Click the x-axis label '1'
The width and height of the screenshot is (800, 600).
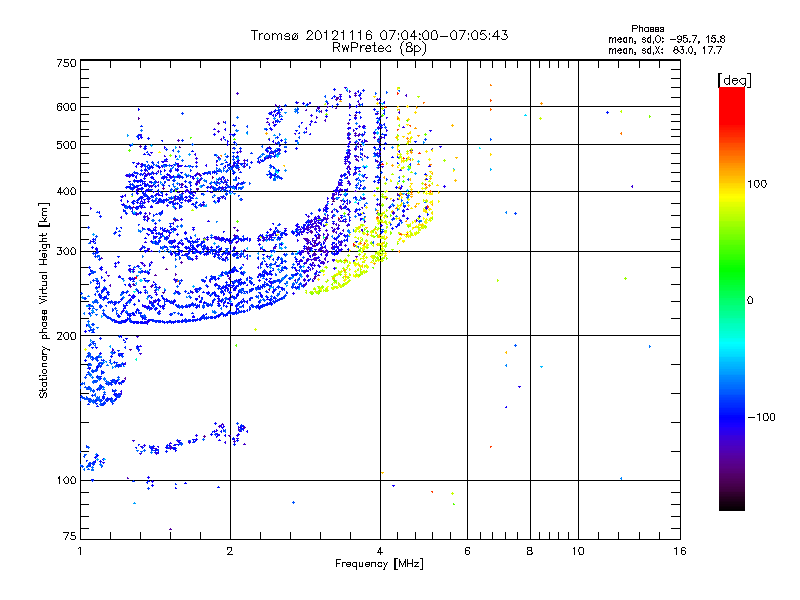[80, 551]
